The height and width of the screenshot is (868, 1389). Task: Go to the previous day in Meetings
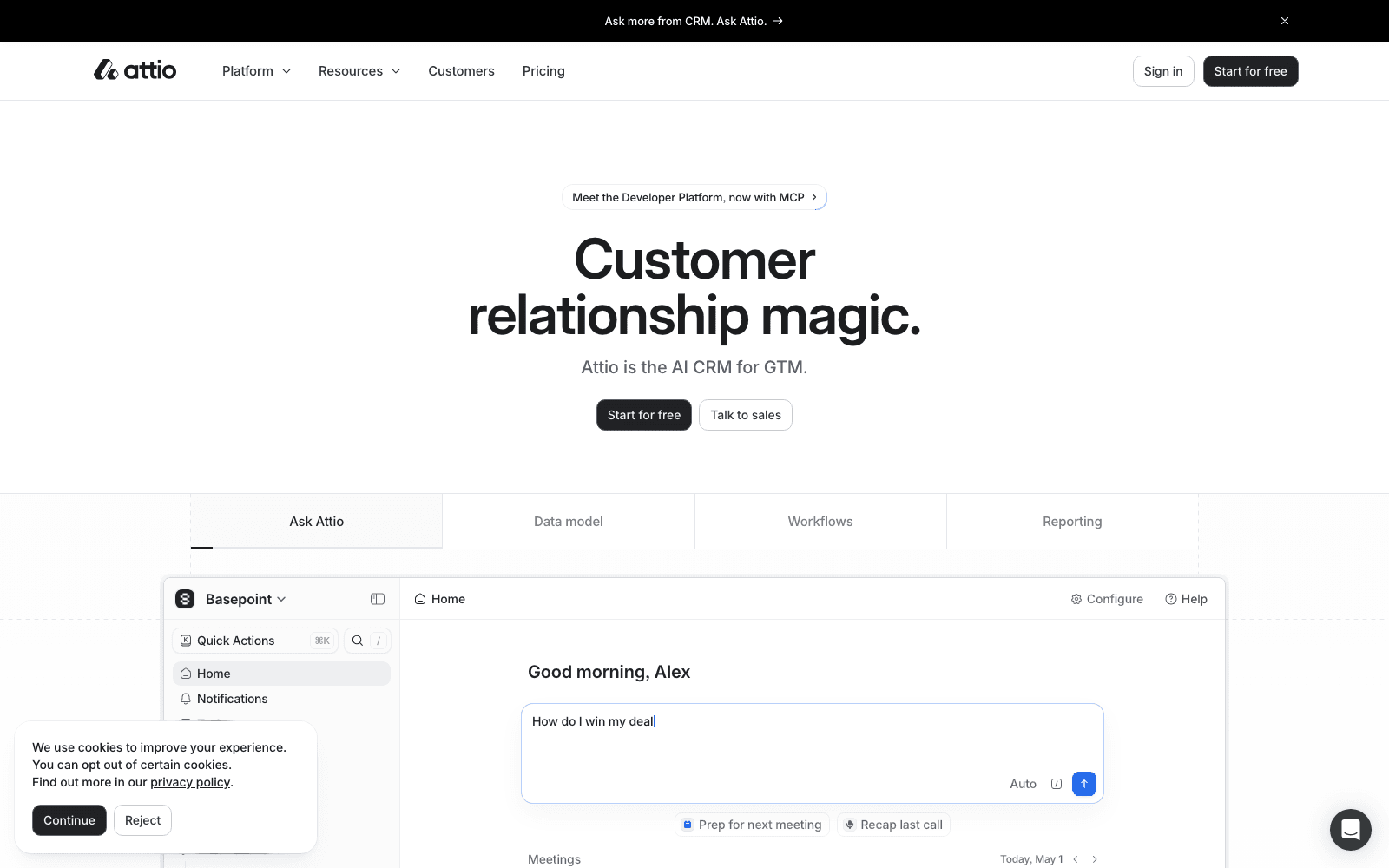(x=1076, y=859)
